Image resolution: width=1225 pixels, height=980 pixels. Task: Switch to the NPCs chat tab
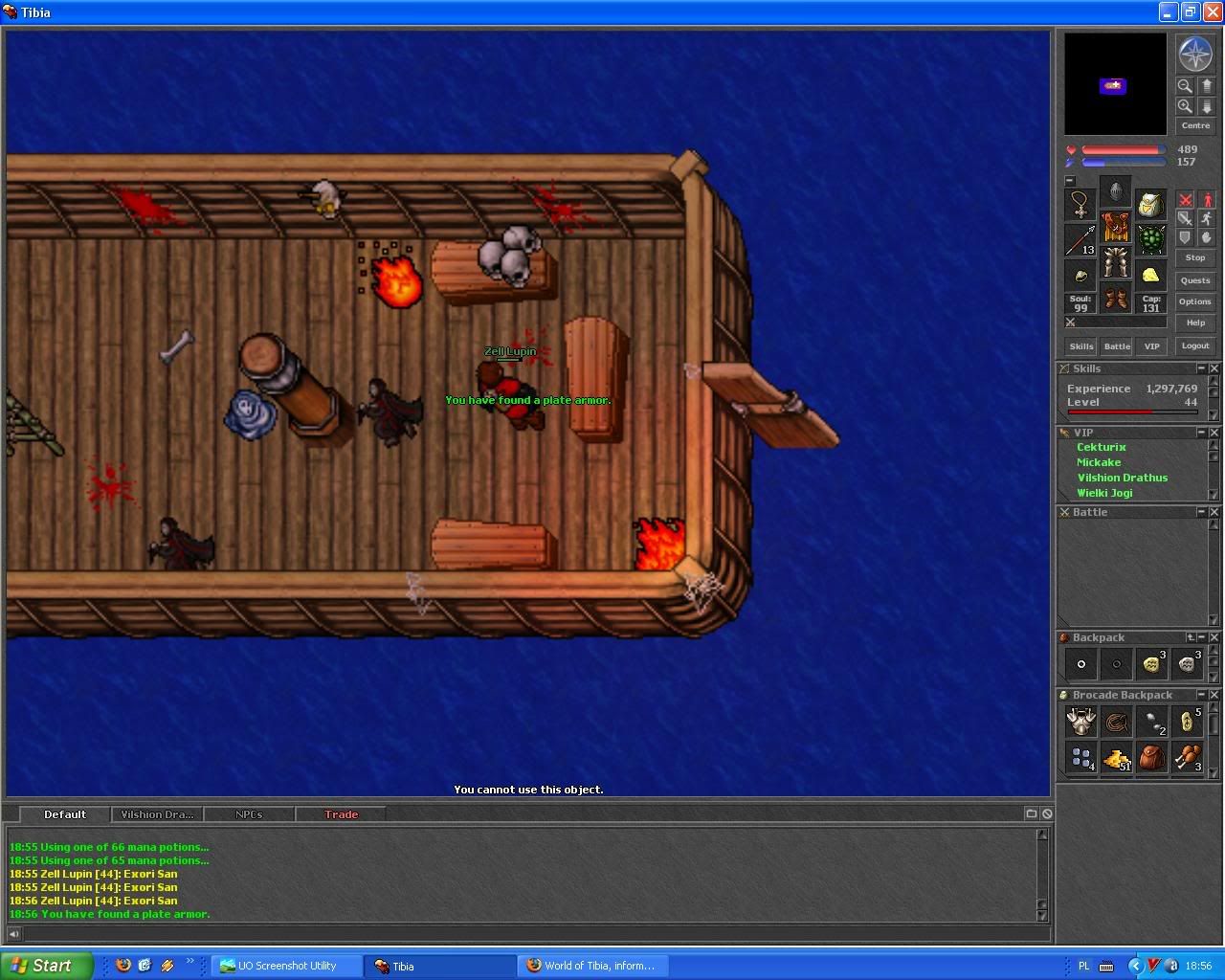click(x=249, y=814)
